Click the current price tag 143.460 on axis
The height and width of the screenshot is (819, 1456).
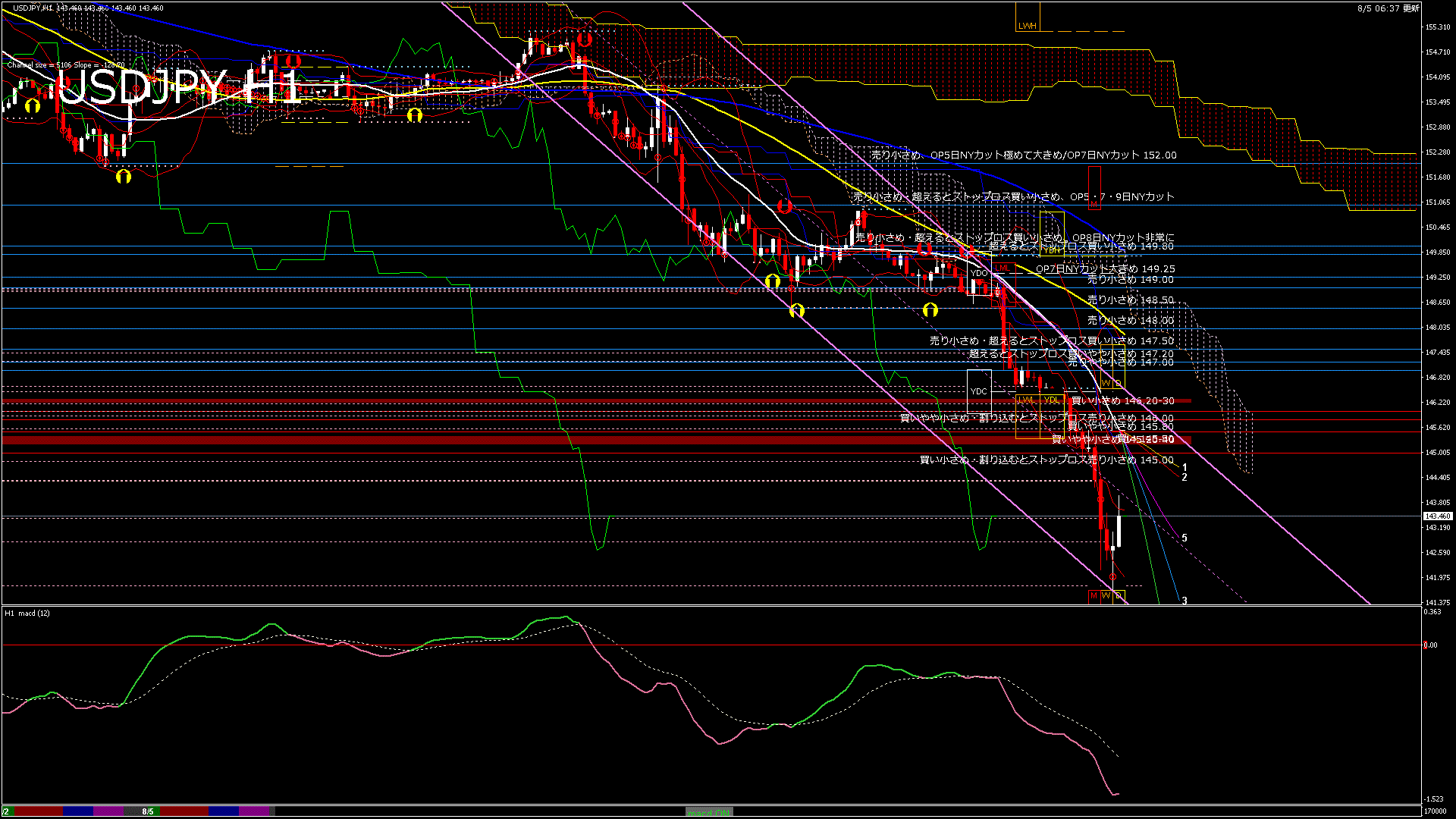tap(1438, 516)
